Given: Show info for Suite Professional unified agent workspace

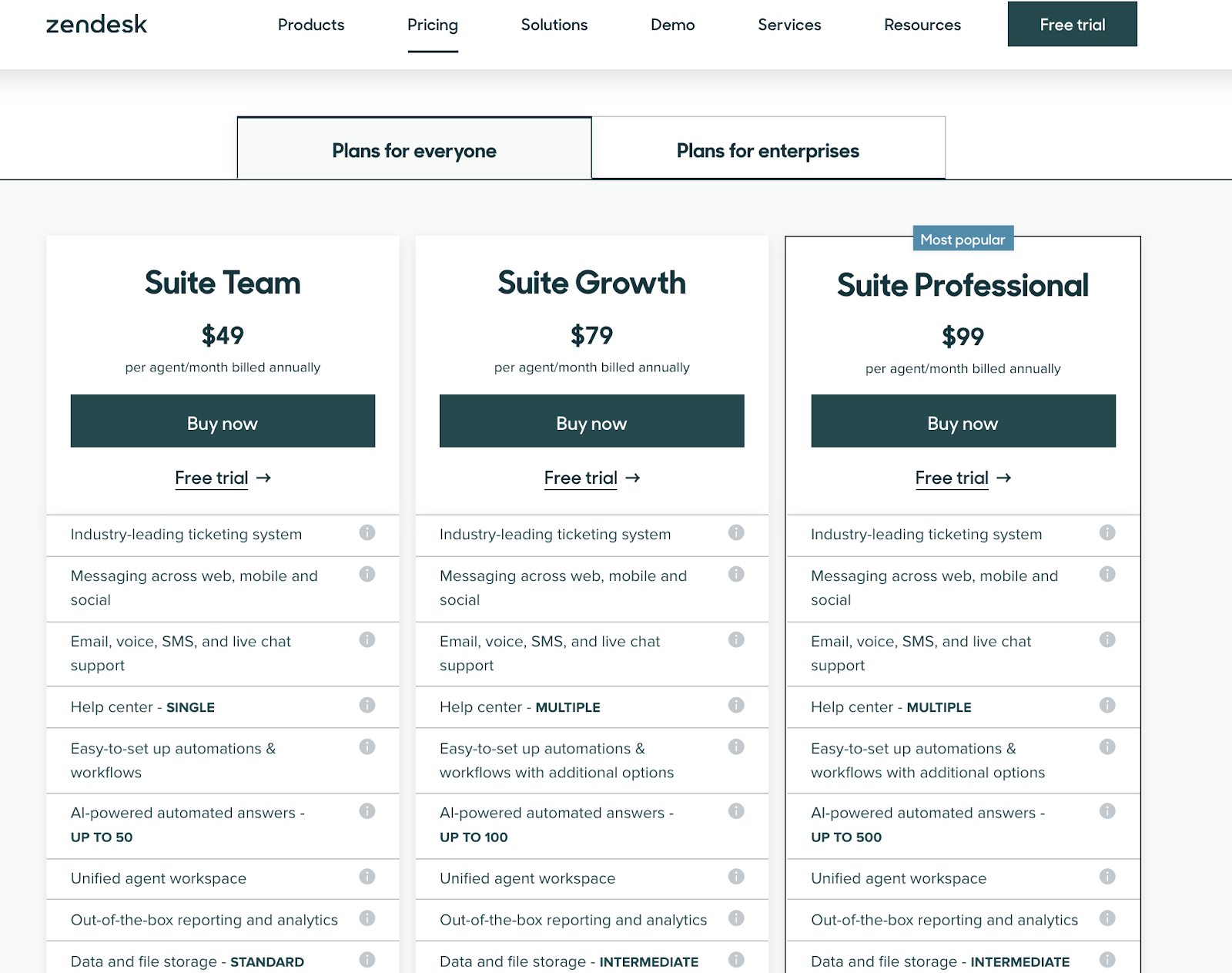Looking at the screenshot, I should click(x=1107, y=877).
